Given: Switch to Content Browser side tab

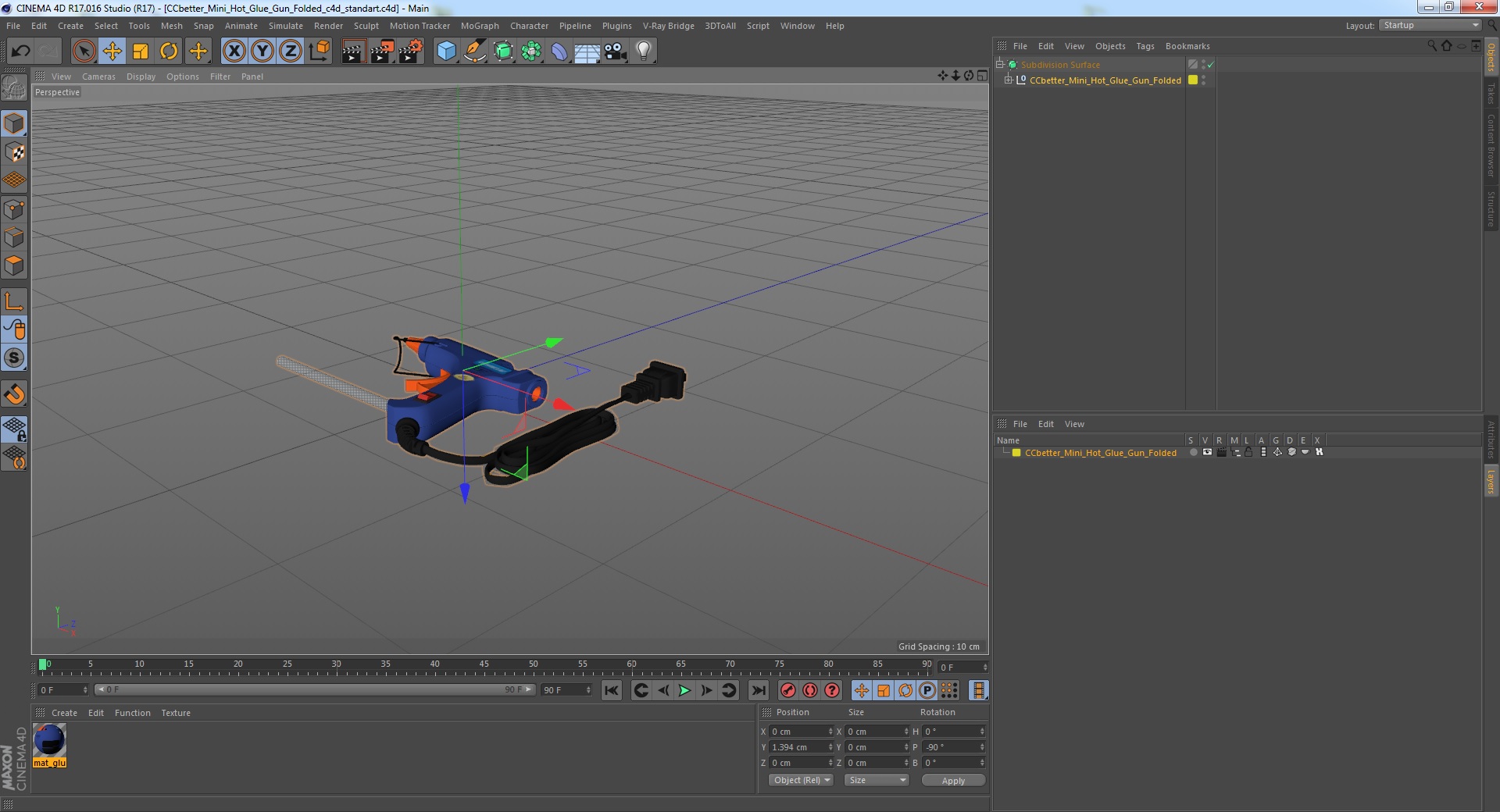Looking at the screenshot, I should pos(1491,145).
